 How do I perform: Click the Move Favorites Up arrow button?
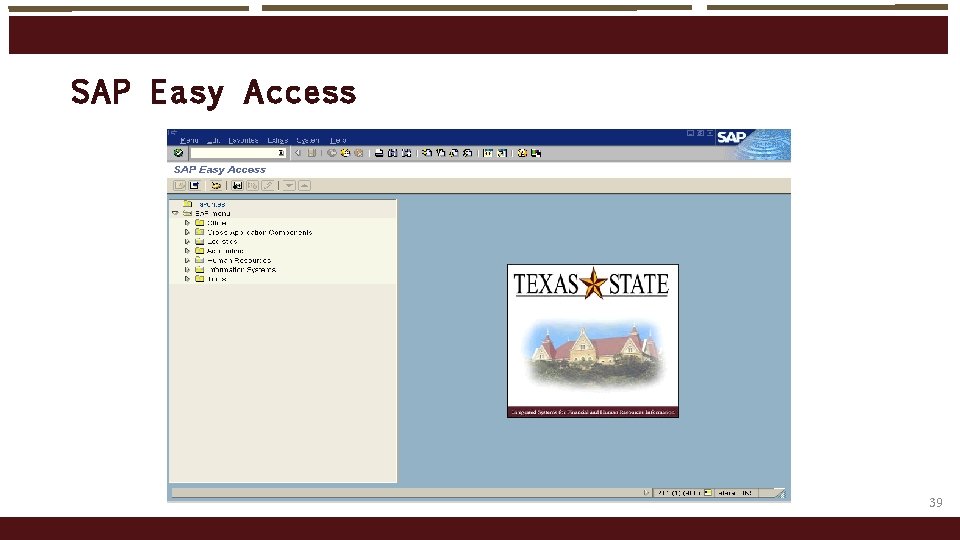point(304,186)
